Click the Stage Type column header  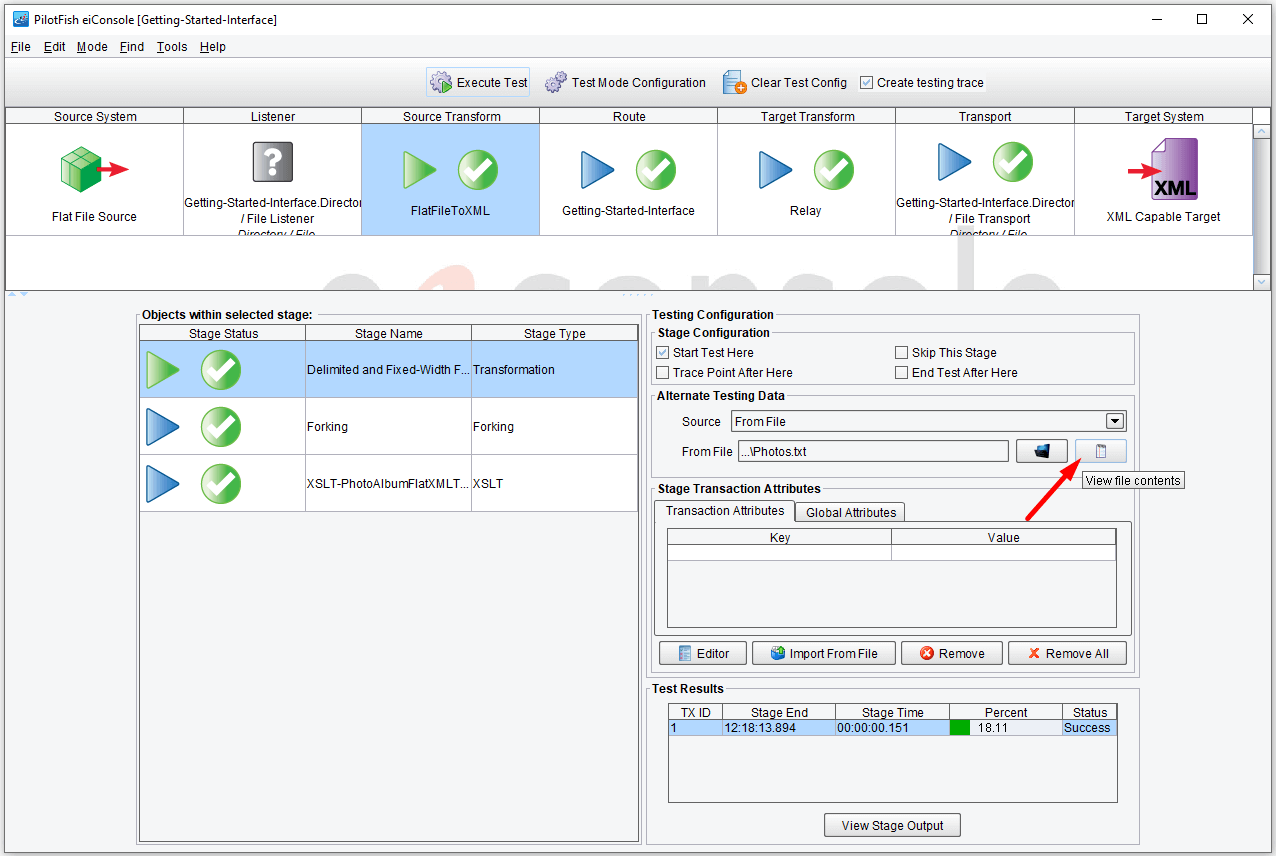click(554, 334)
